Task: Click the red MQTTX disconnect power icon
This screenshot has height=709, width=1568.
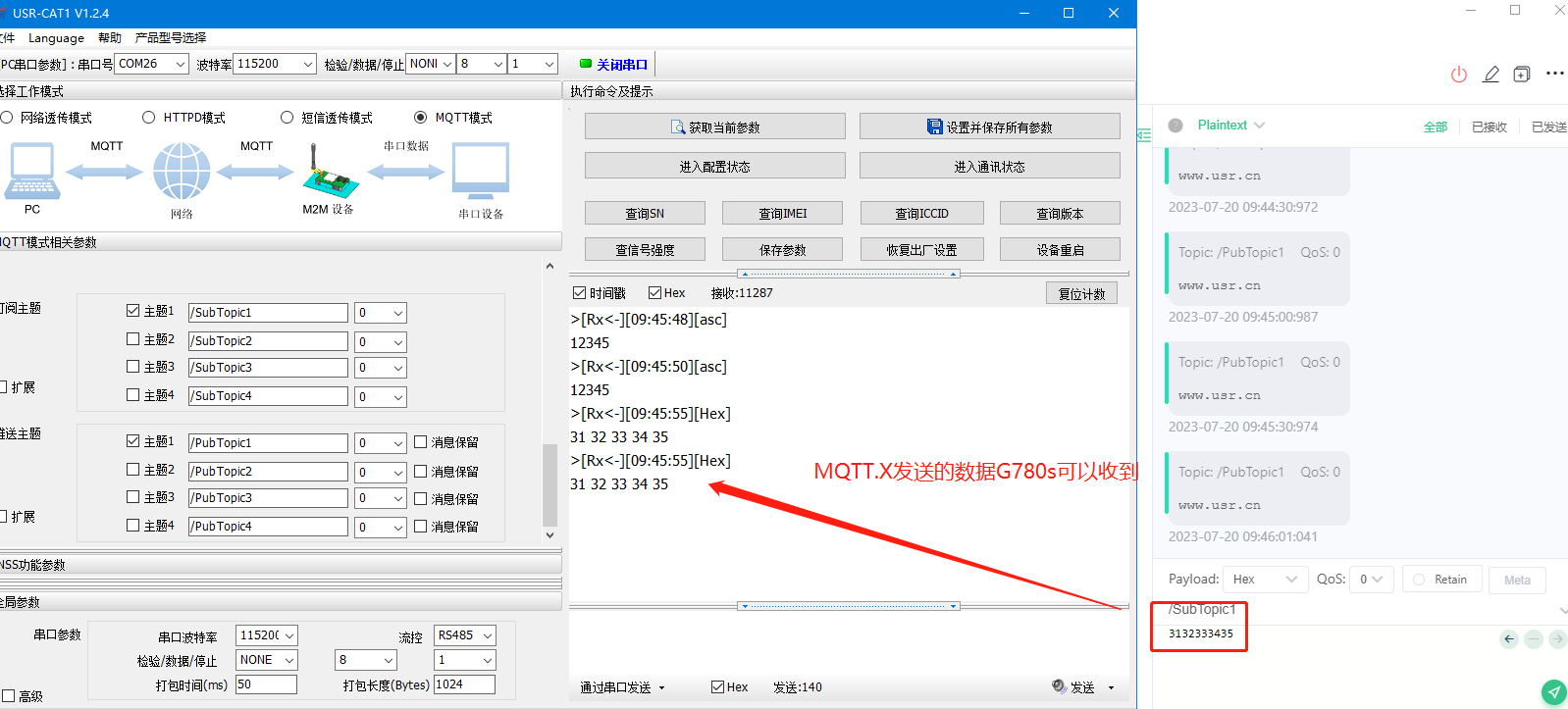Action: point(1459,75)
